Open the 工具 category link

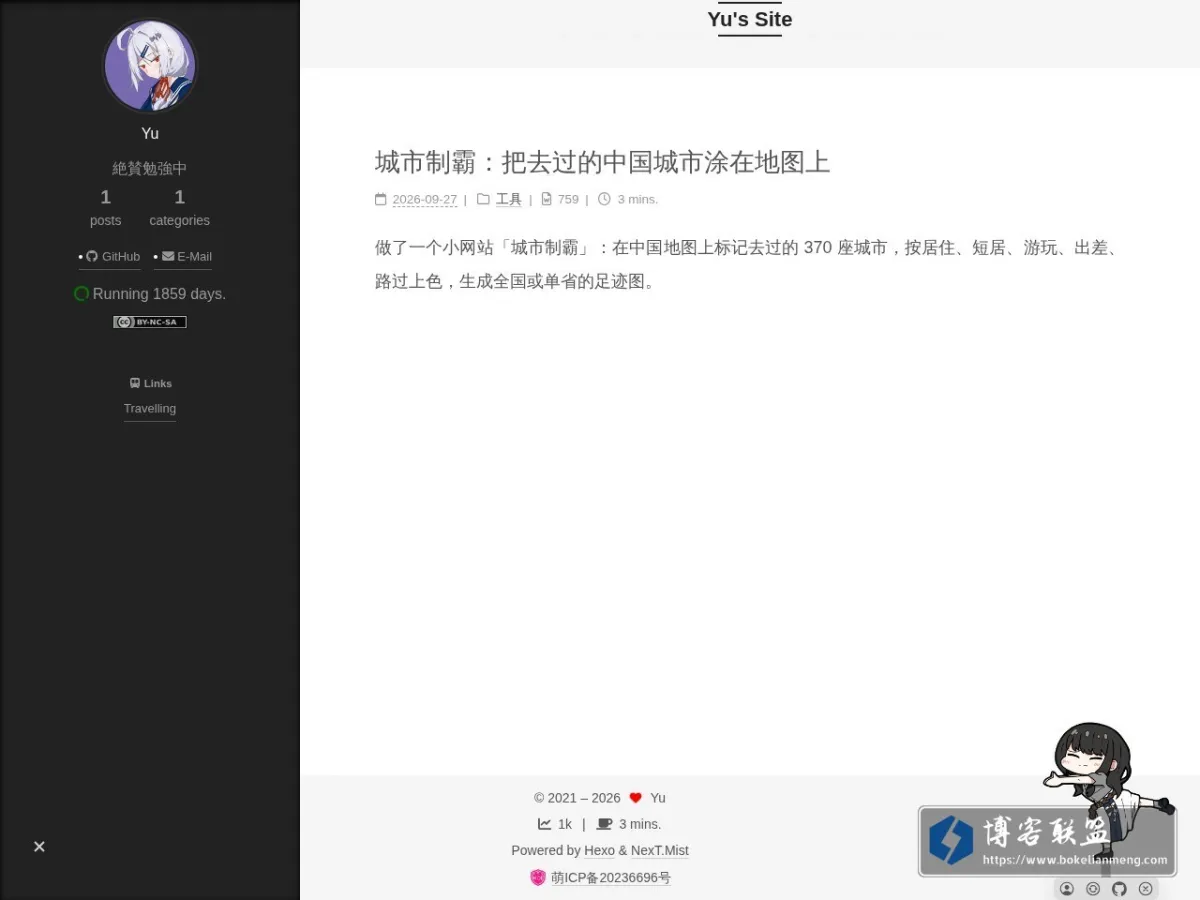(x=509, y=200)
